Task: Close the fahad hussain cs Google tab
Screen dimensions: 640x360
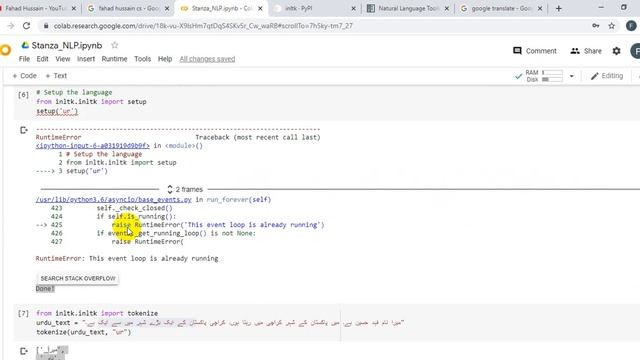Action: (x=167, y=8)
